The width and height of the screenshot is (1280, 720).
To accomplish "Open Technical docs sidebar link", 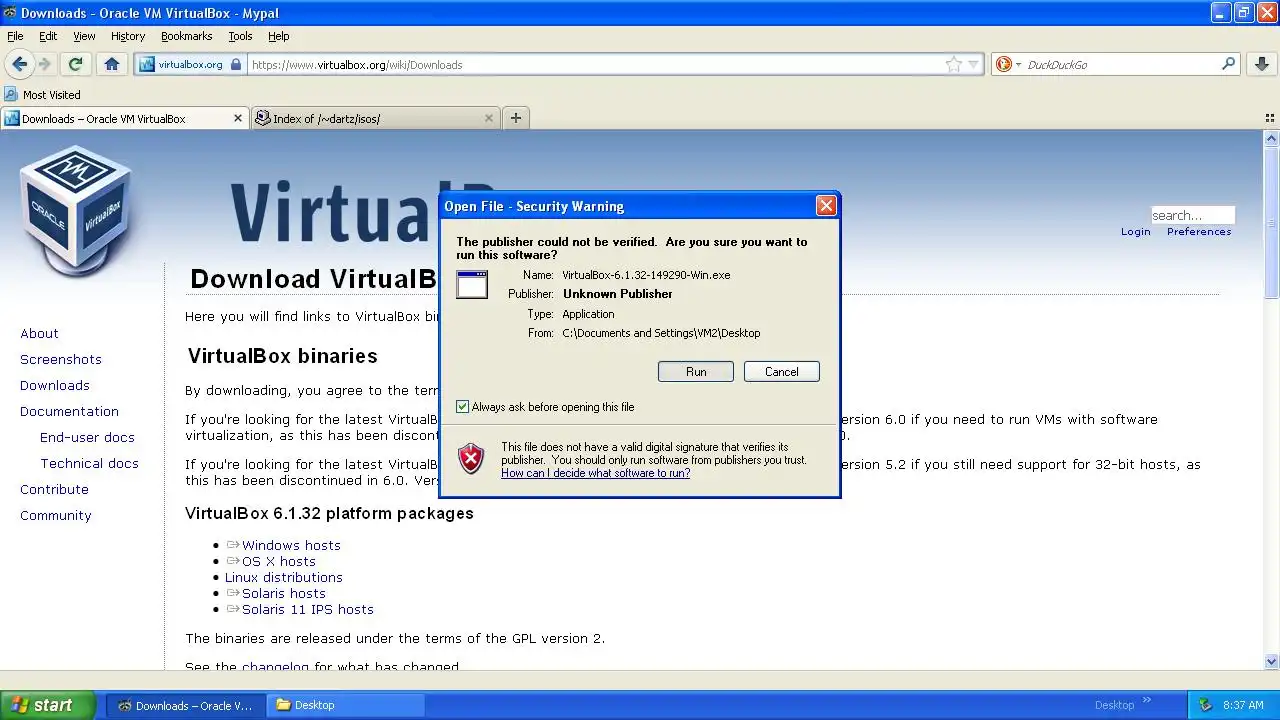I will [x=90, y=463].
